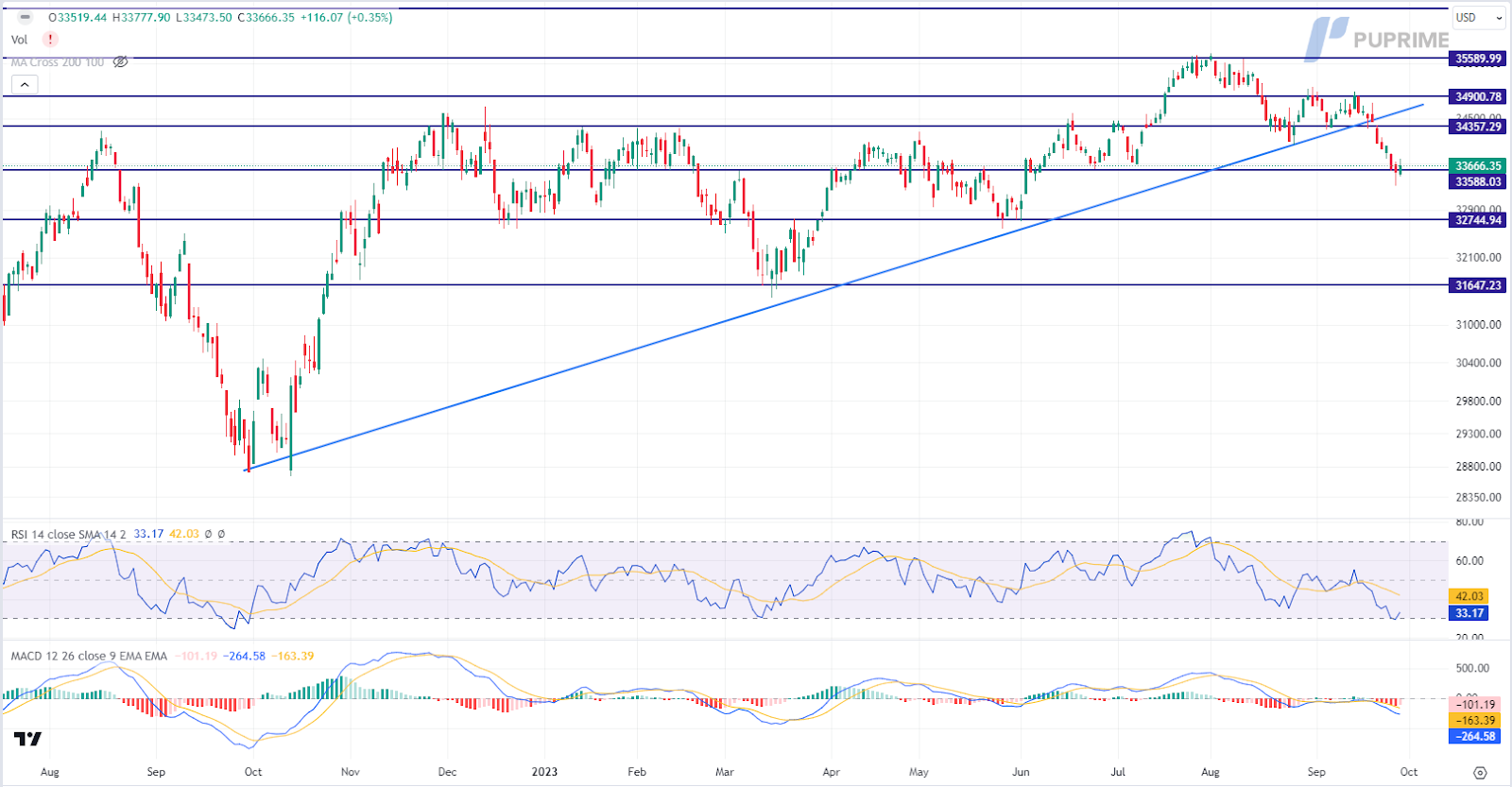Click the 34357.29 price line label

click(1478, 127)
